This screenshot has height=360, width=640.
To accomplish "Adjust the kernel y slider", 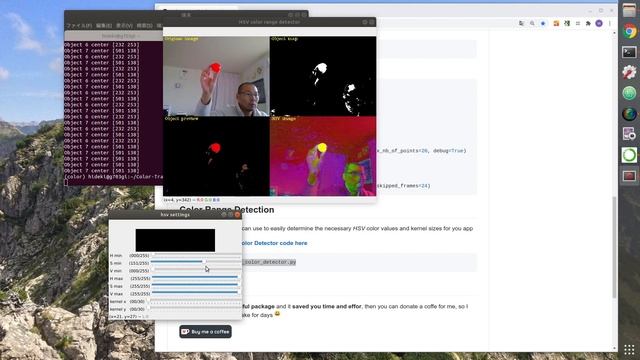I will 195,309.
